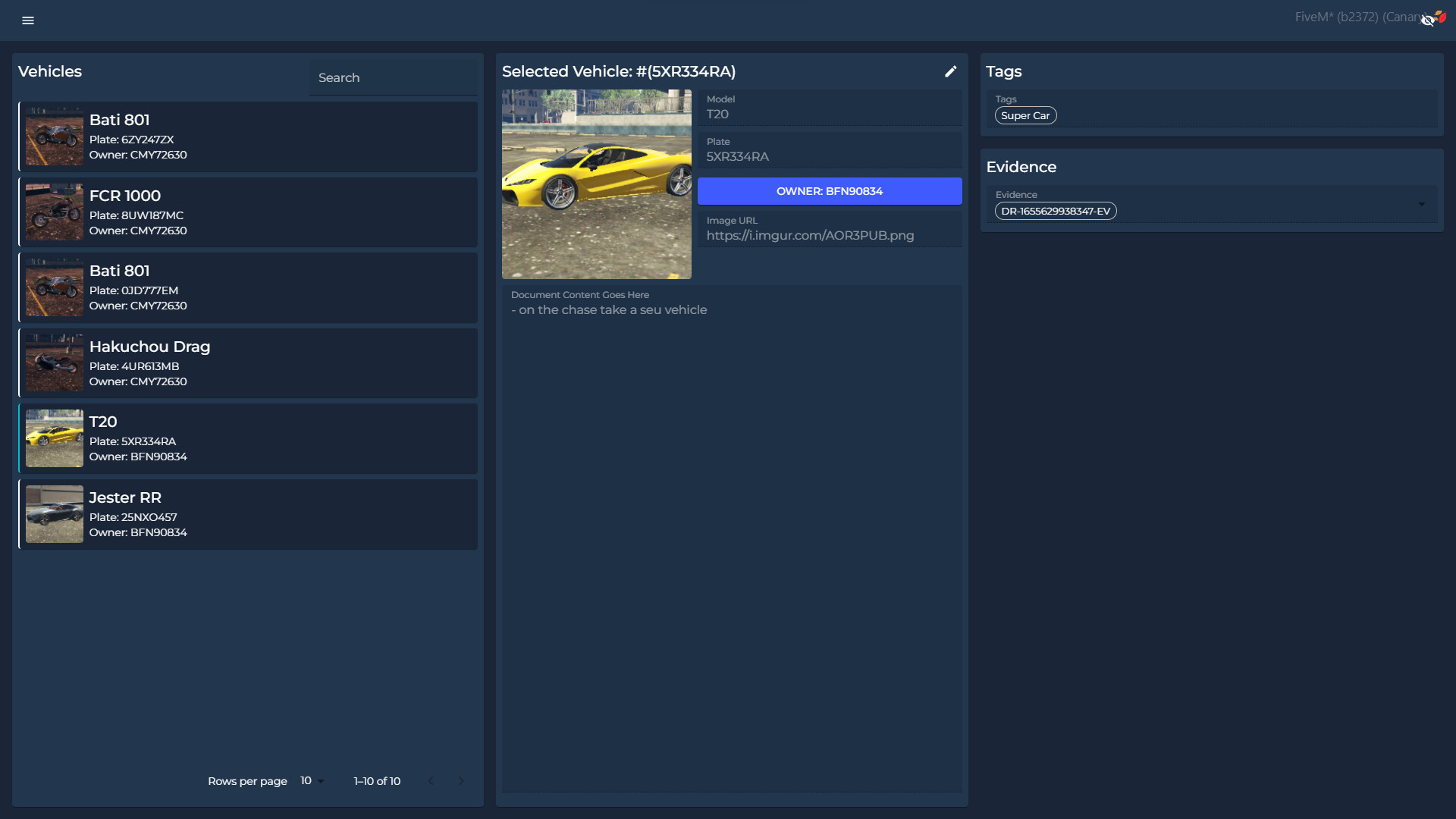The image size is (1456, 819).
Task: Go to next page arrow
Action: point(461,781)
